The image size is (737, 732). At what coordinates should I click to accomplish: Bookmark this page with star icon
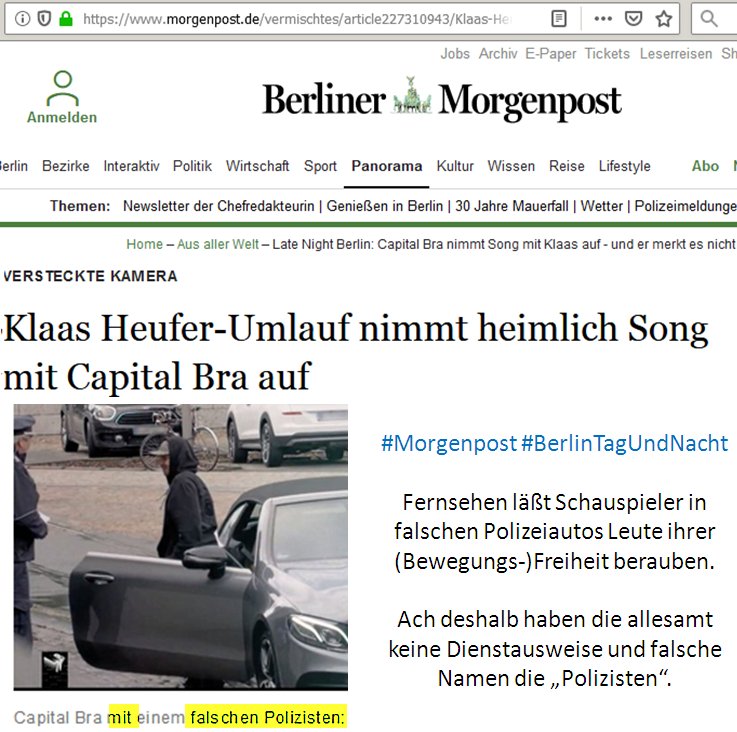tap(664, 19)
